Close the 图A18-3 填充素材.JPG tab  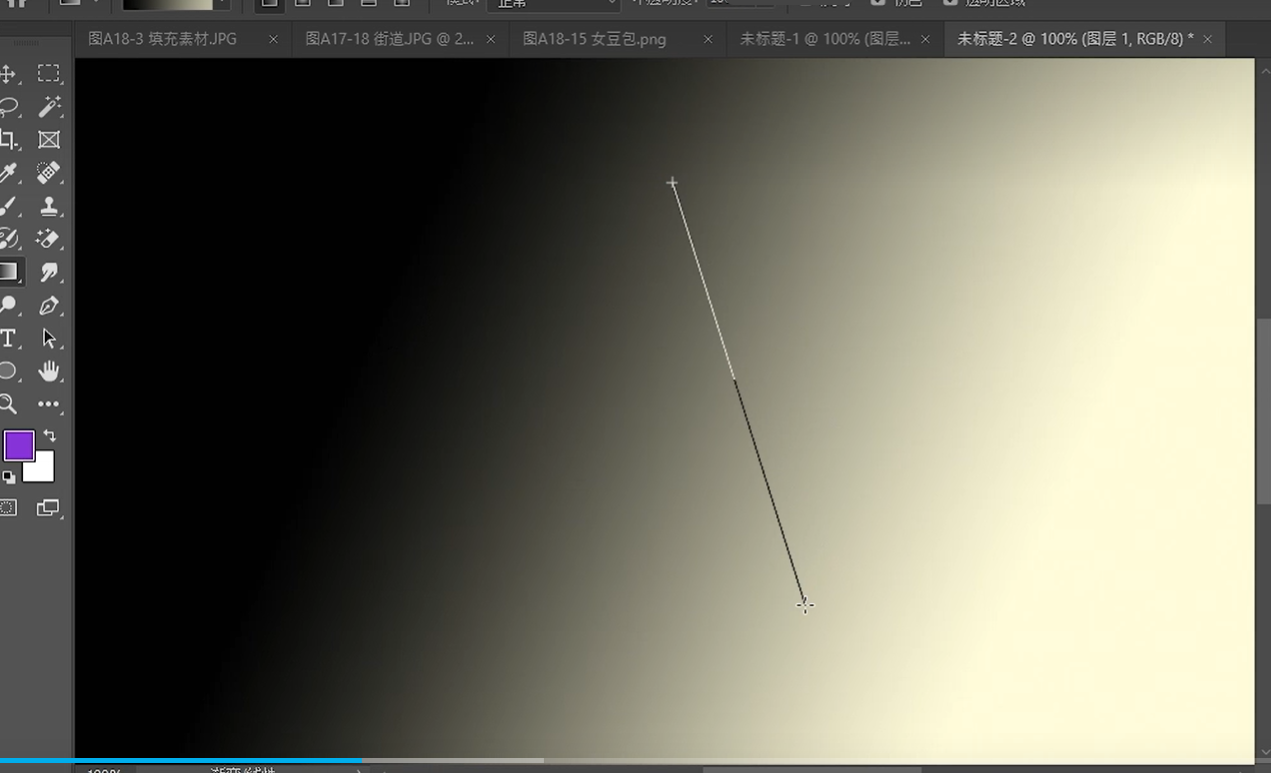274,39
